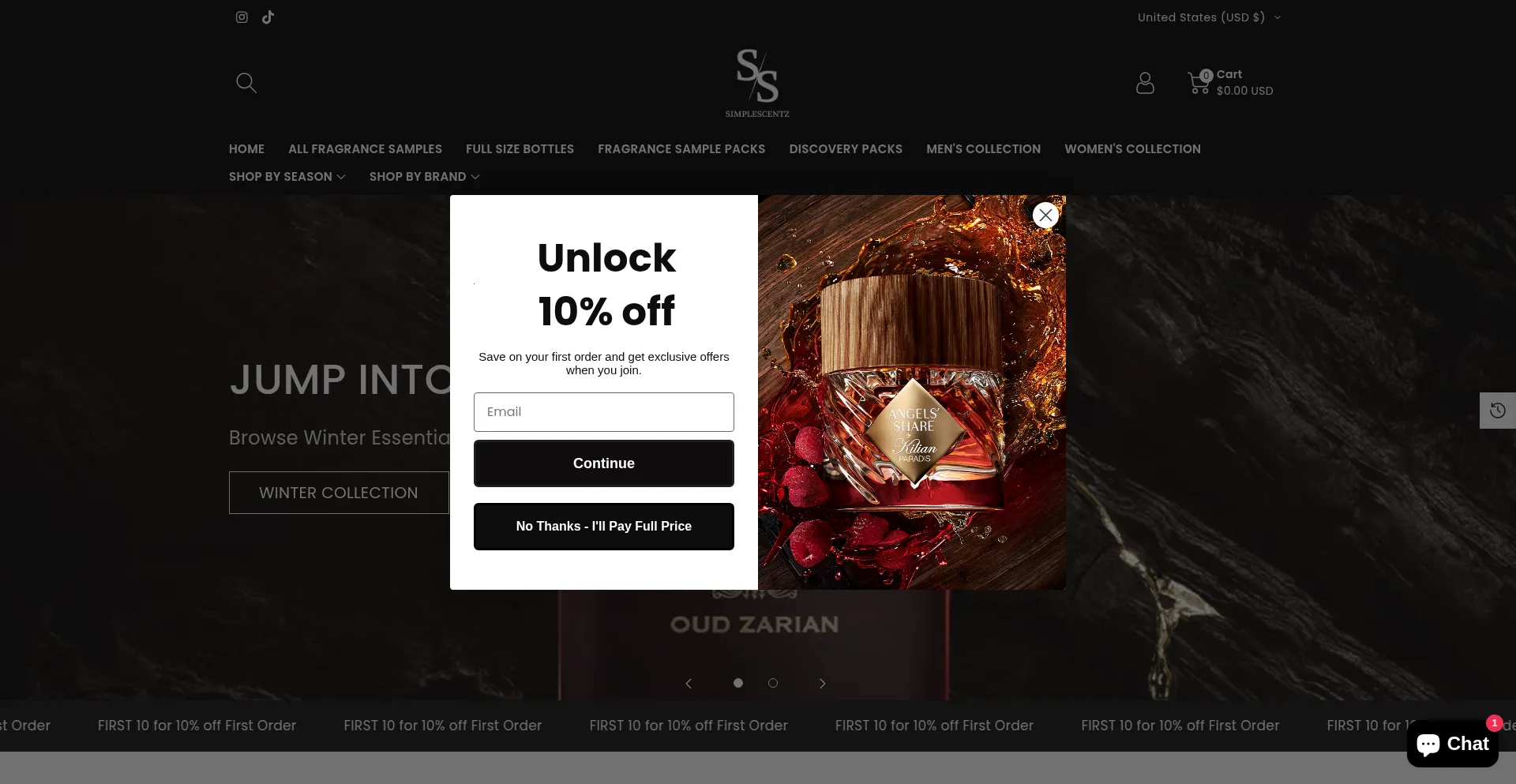Image resolution: width=1516 pixels, height=784 pixels.
Task: Go to previous slide arrow
Action: click(689, 684)
